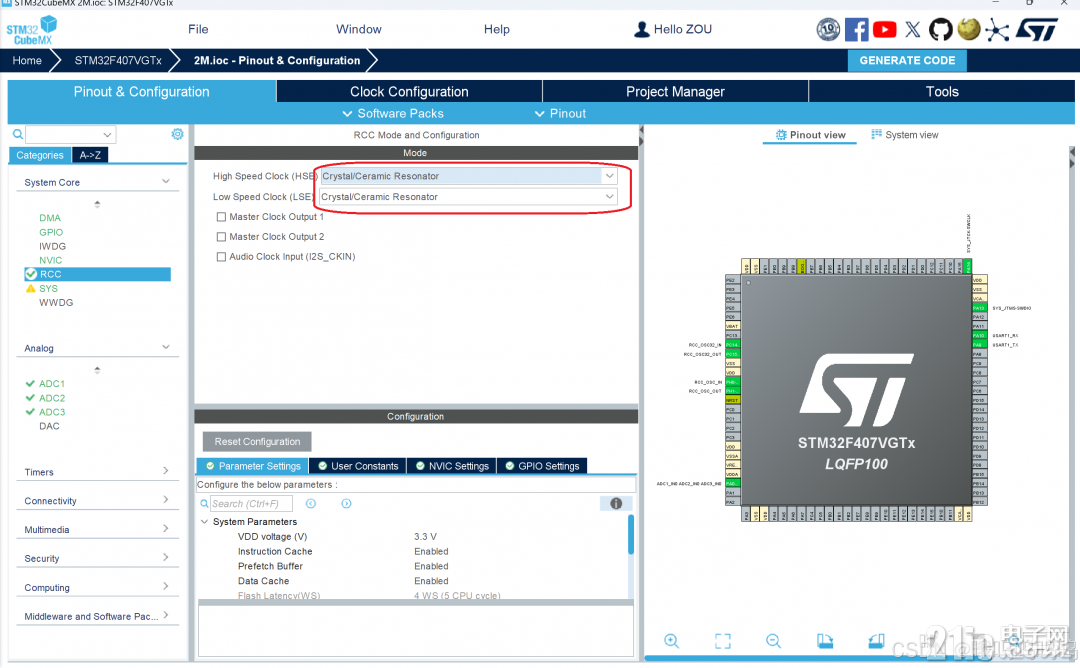The width and height of the screenshot is (1080, 668).
Task: Switch to A->Z sorting tab
Action: [90, 155]
